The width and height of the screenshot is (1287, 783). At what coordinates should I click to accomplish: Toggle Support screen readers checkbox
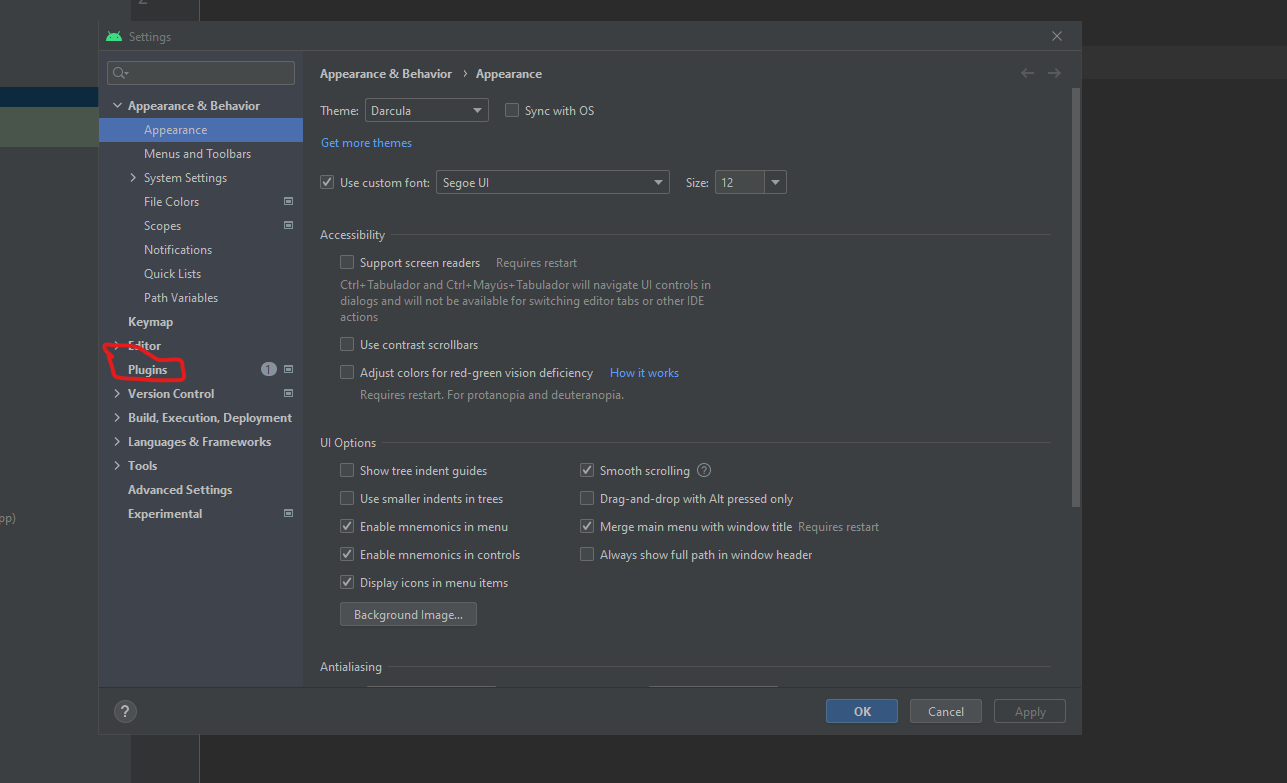pos(347,263)
